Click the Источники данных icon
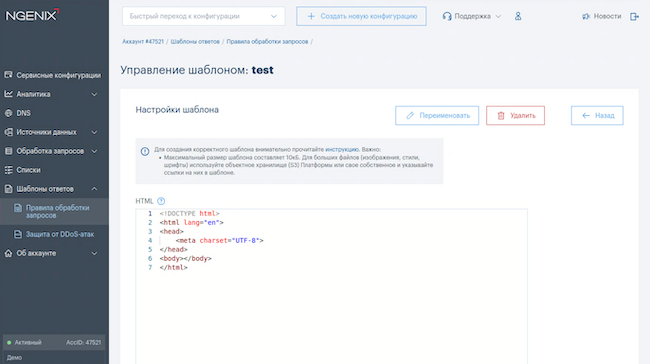 coord(8,132)
